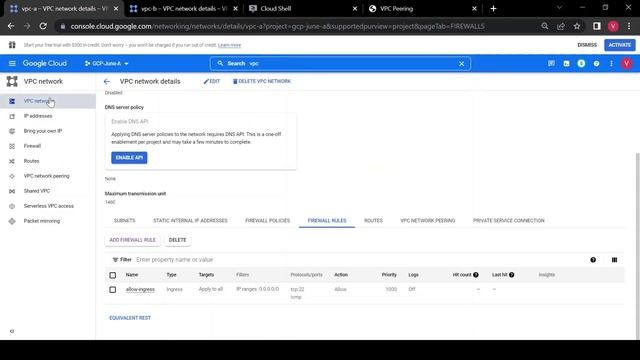Open the help question mark icon in header

pos(596,64)
